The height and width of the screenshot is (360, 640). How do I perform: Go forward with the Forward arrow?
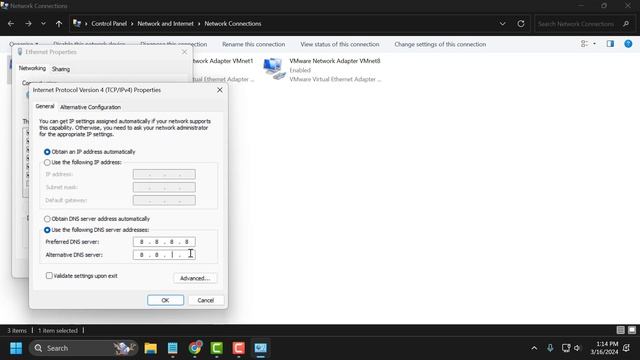[x=28, y=24]
